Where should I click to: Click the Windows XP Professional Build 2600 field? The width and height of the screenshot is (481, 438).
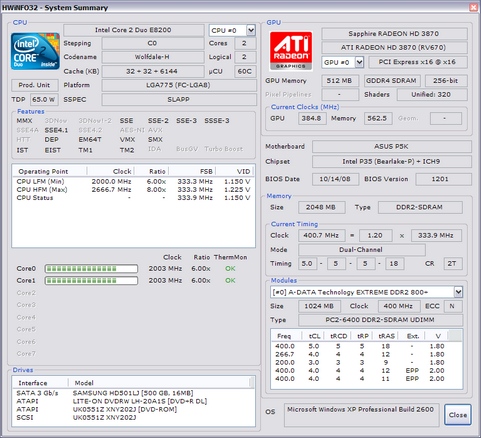pyautogui.click(x=362, y=415)
